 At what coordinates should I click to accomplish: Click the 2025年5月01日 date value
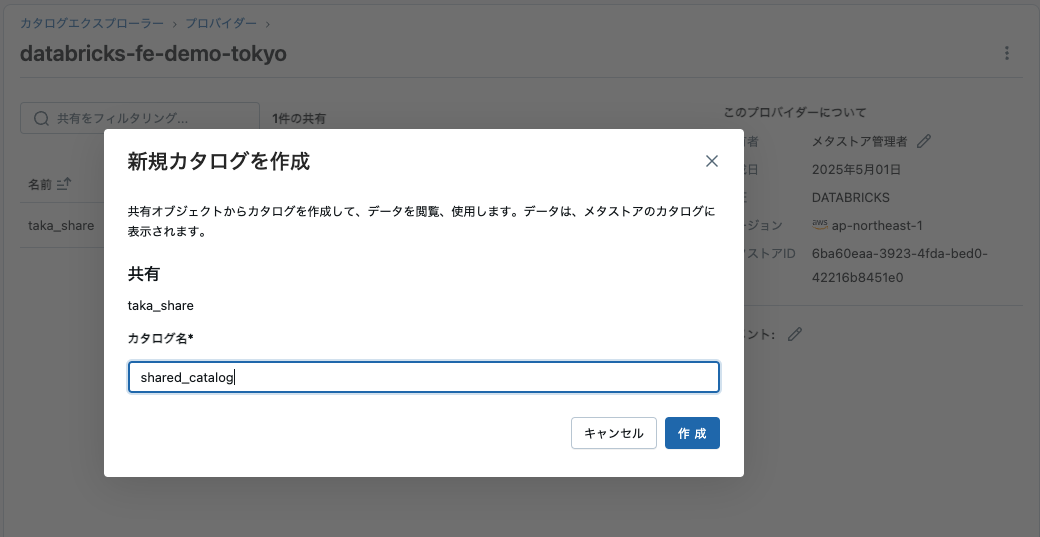click(856, 170)
